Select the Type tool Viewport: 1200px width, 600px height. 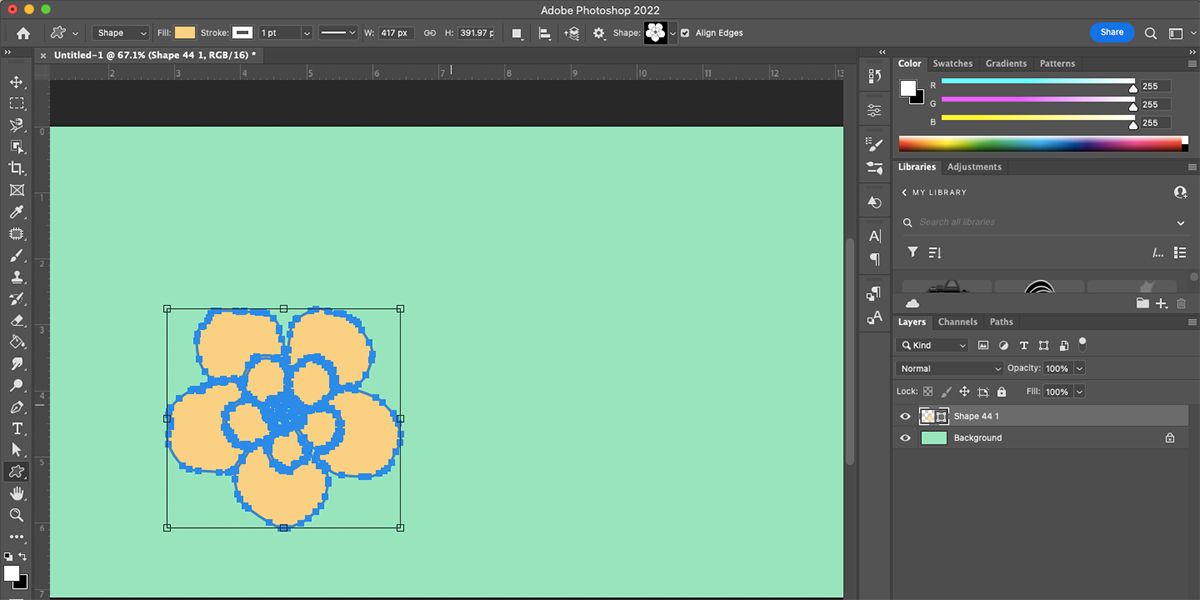tap(17, 429)
